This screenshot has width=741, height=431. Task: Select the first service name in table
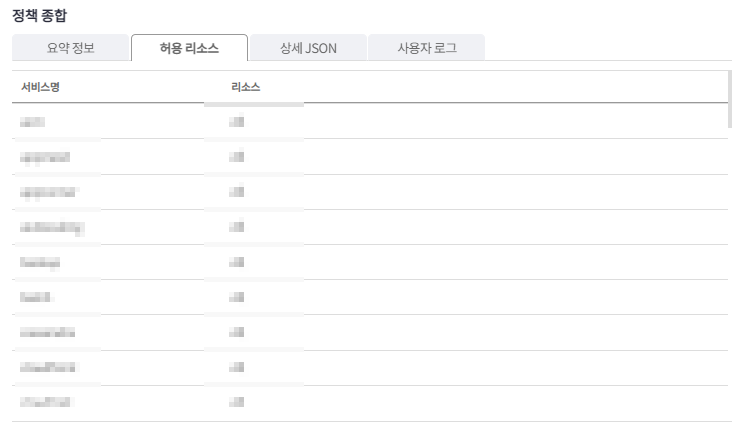32,122
